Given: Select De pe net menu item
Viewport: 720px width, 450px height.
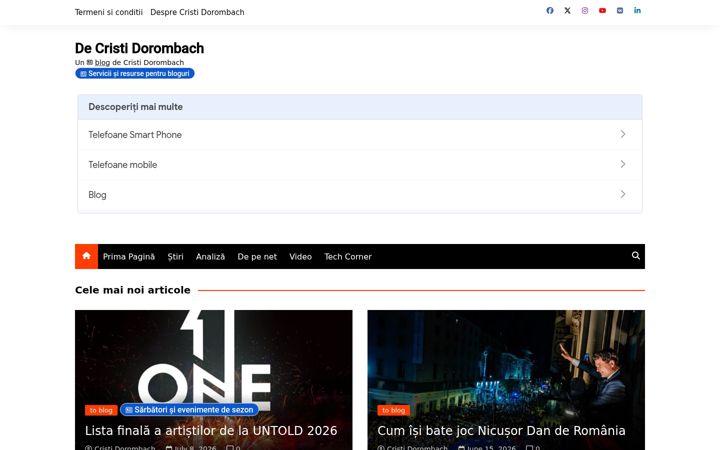Looking at the screenshot, I should [257, 257].
